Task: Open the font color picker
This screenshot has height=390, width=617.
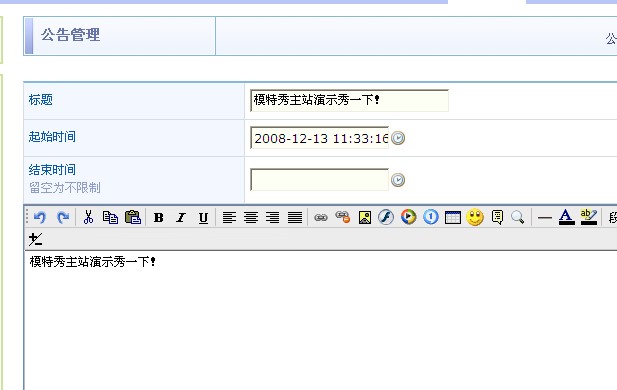Action: coord(566,217)
